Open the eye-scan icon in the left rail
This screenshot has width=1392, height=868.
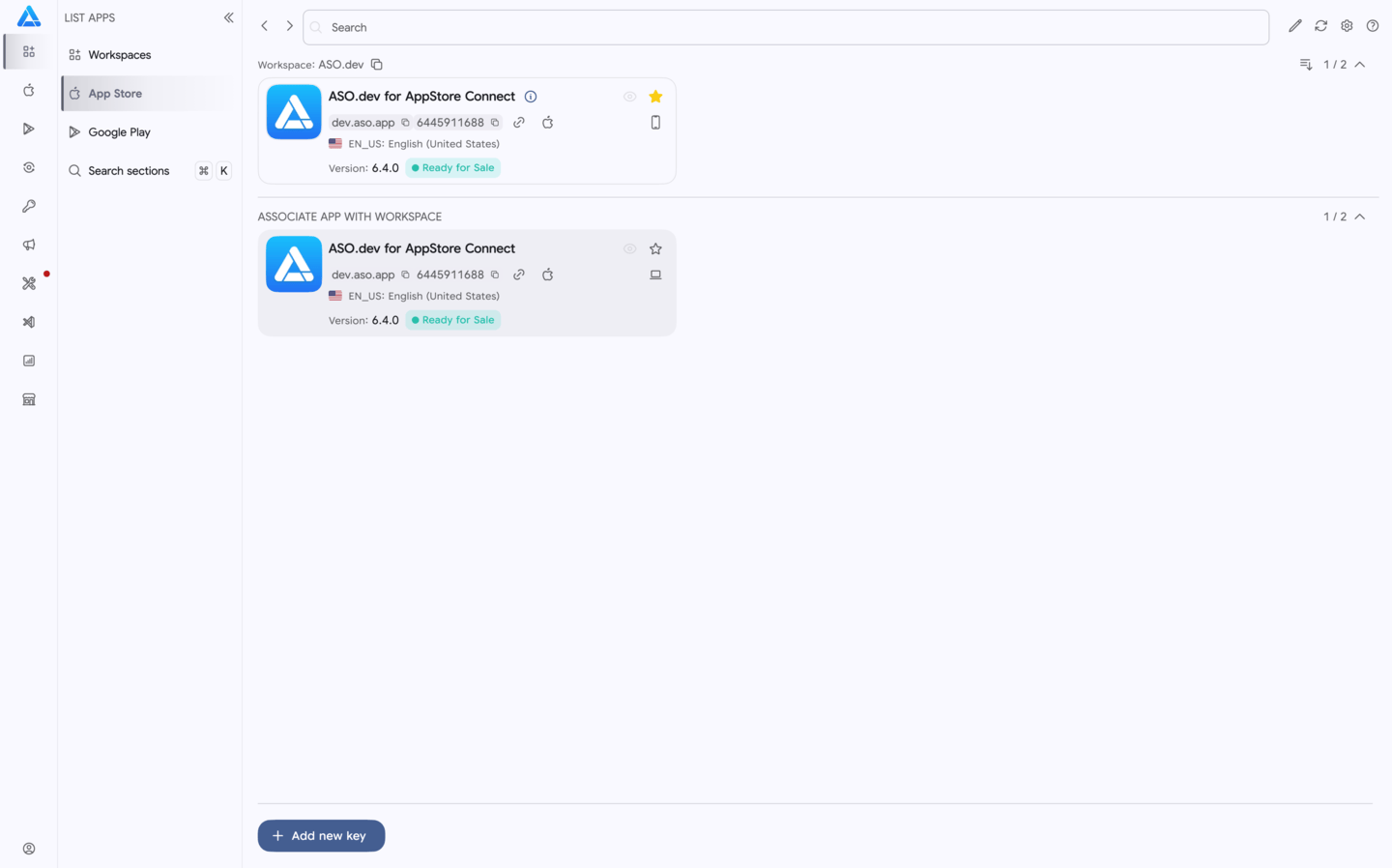pyautogui.click(x=29, y=167)
